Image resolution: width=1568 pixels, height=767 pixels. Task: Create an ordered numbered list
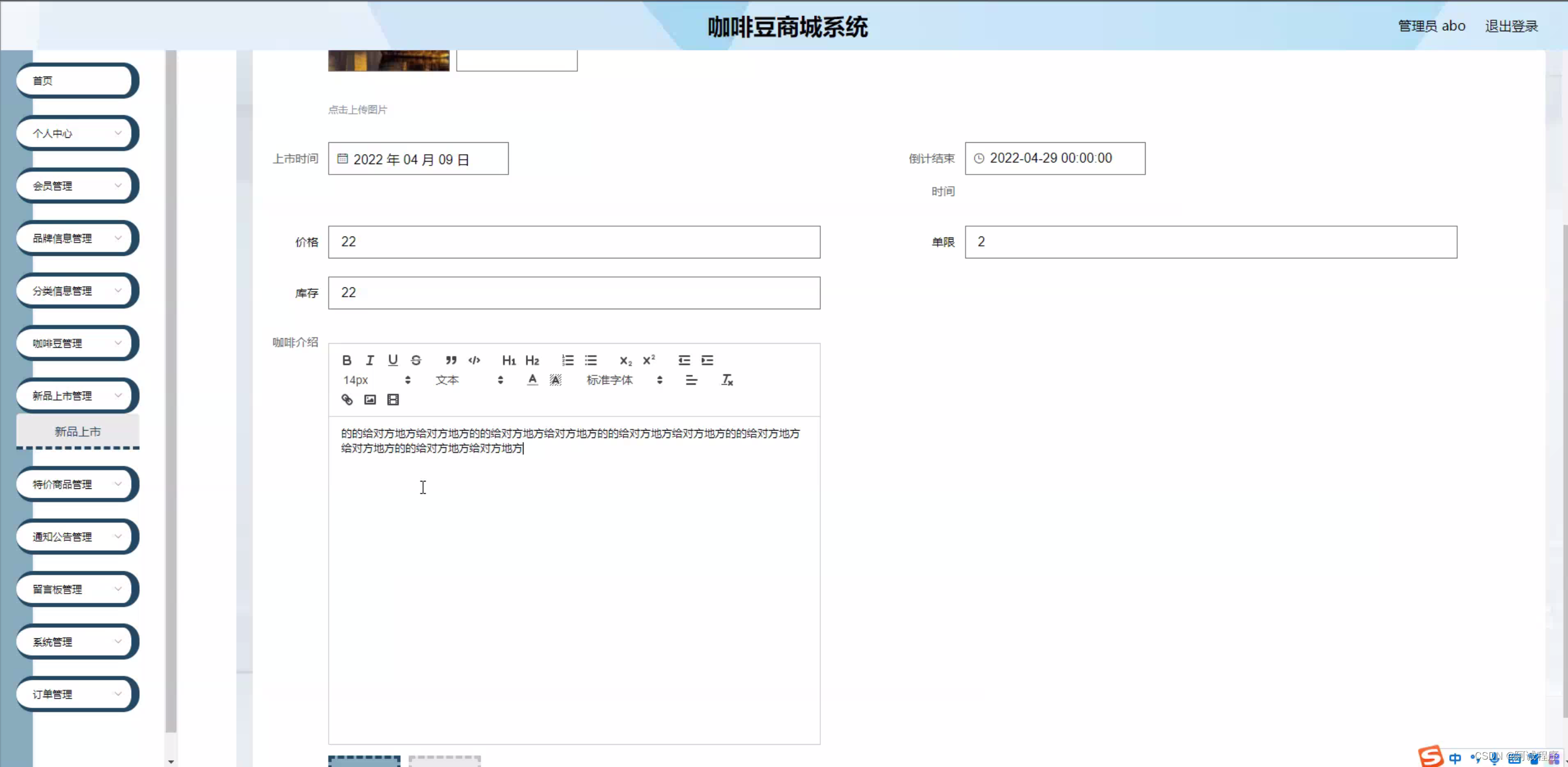(568, 360)
